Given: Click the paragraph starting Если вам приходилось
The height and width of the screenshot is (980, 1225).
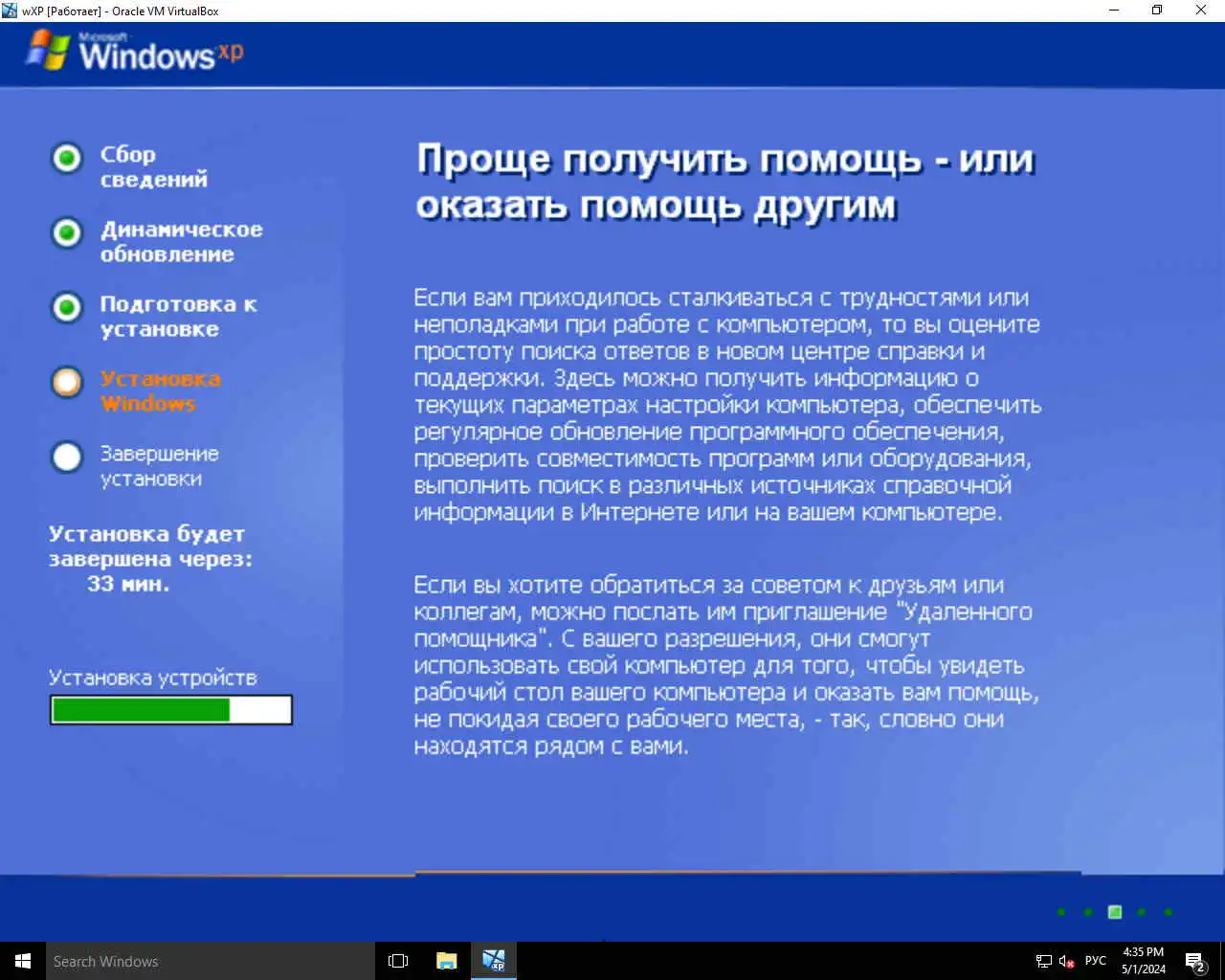Looking at the screenshot, I should [x=727, y=405].
